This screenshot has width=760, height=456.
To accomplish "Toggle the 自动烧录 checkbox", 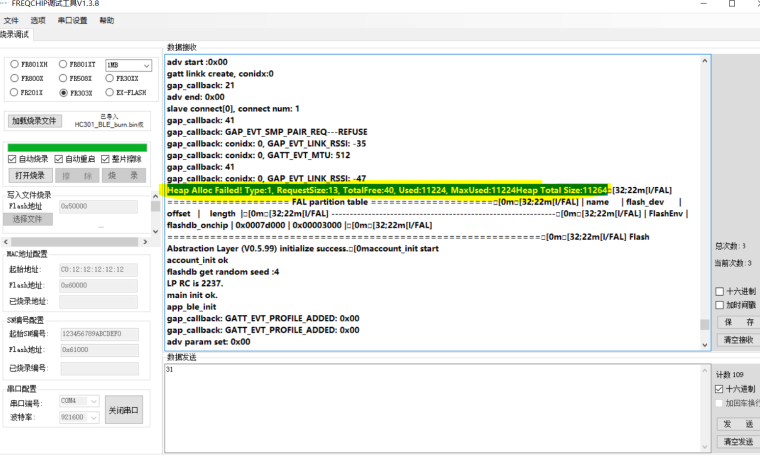I will pyautogui.click(x=13, y=159).
